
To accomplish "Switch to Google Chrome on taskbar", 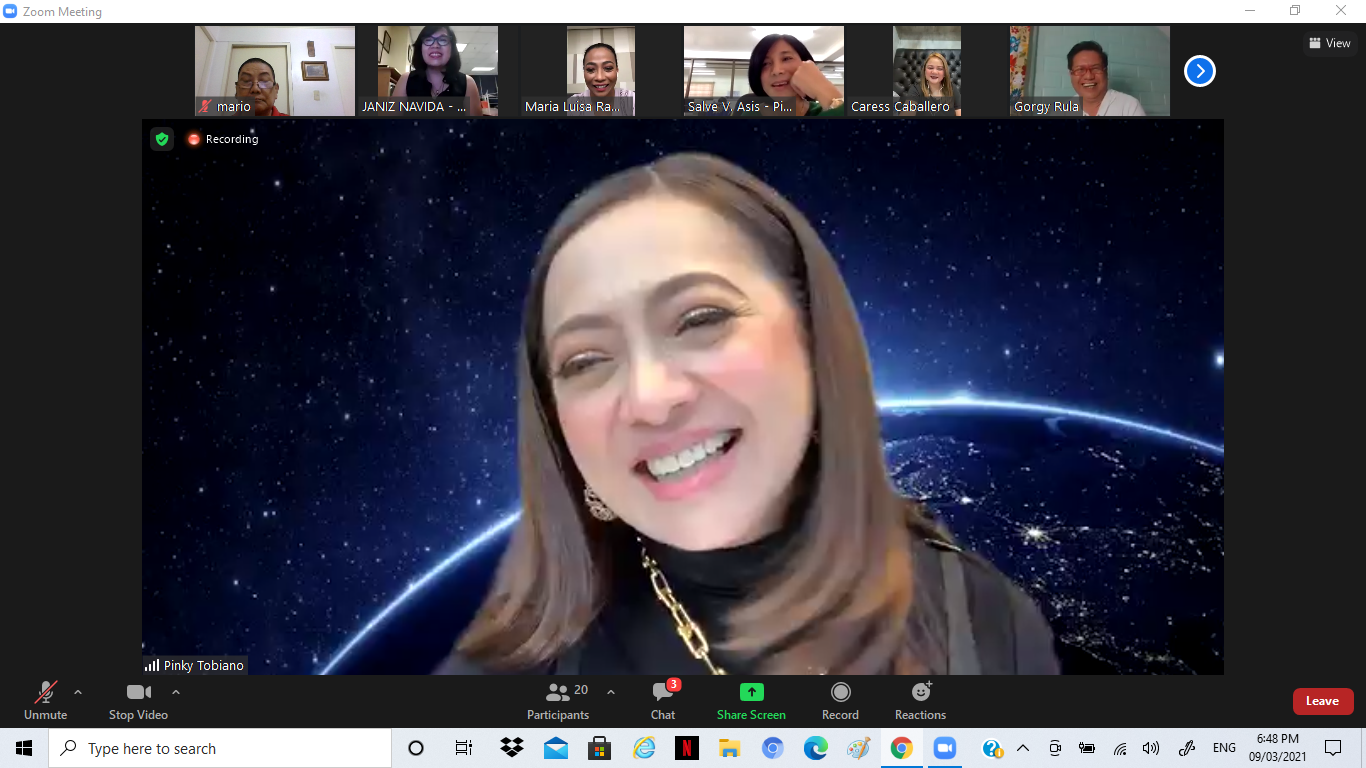I will (x=902, y=748).
